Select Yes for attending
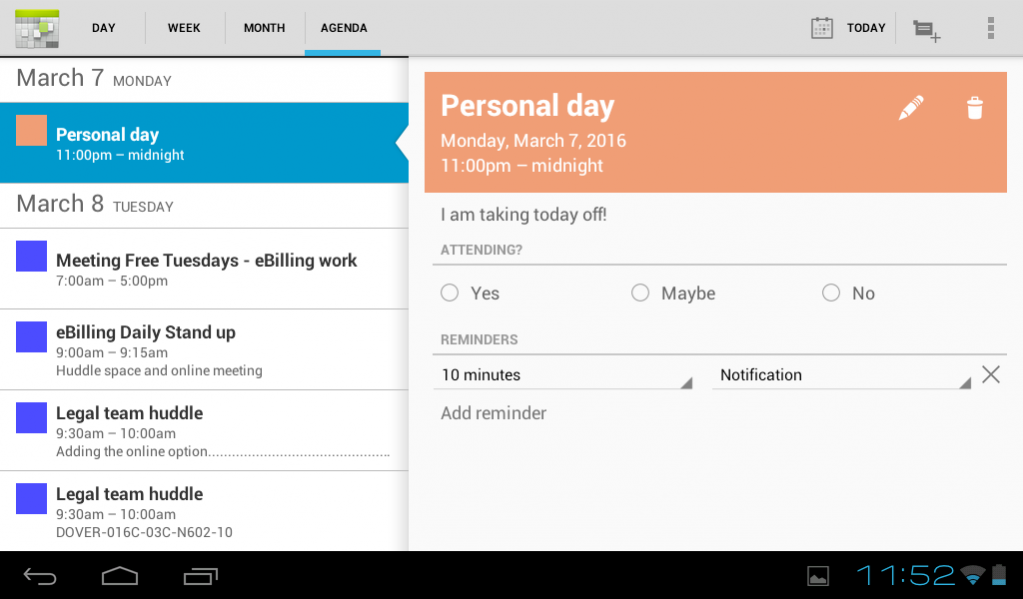 pos(449,292)
